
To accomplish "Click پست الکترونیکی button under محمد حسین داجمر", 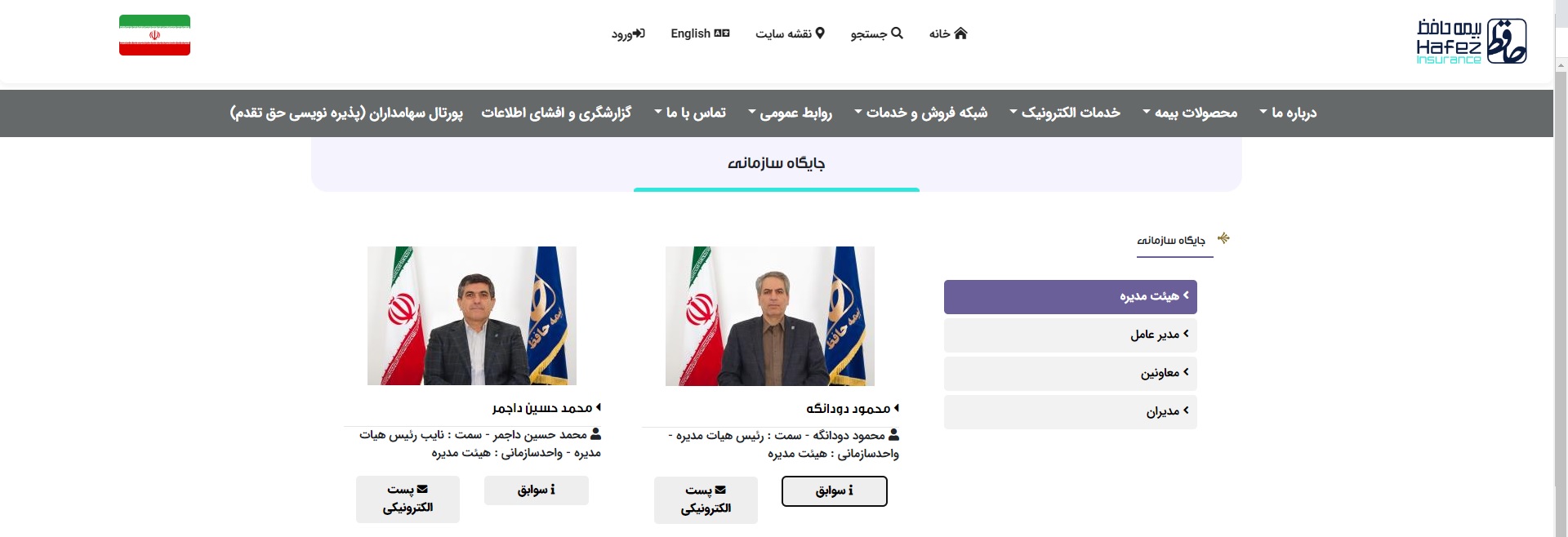I will 408,499.
